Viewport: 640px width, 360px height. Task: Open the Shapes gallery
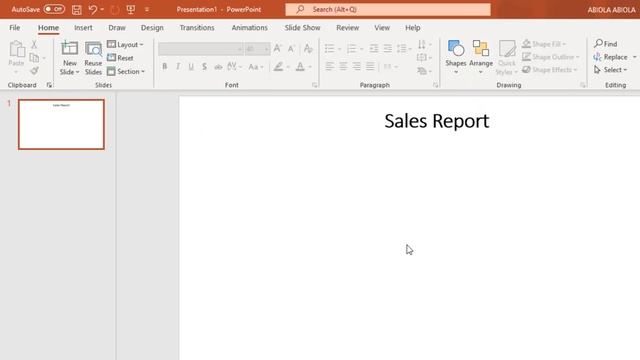click(456, 57)
